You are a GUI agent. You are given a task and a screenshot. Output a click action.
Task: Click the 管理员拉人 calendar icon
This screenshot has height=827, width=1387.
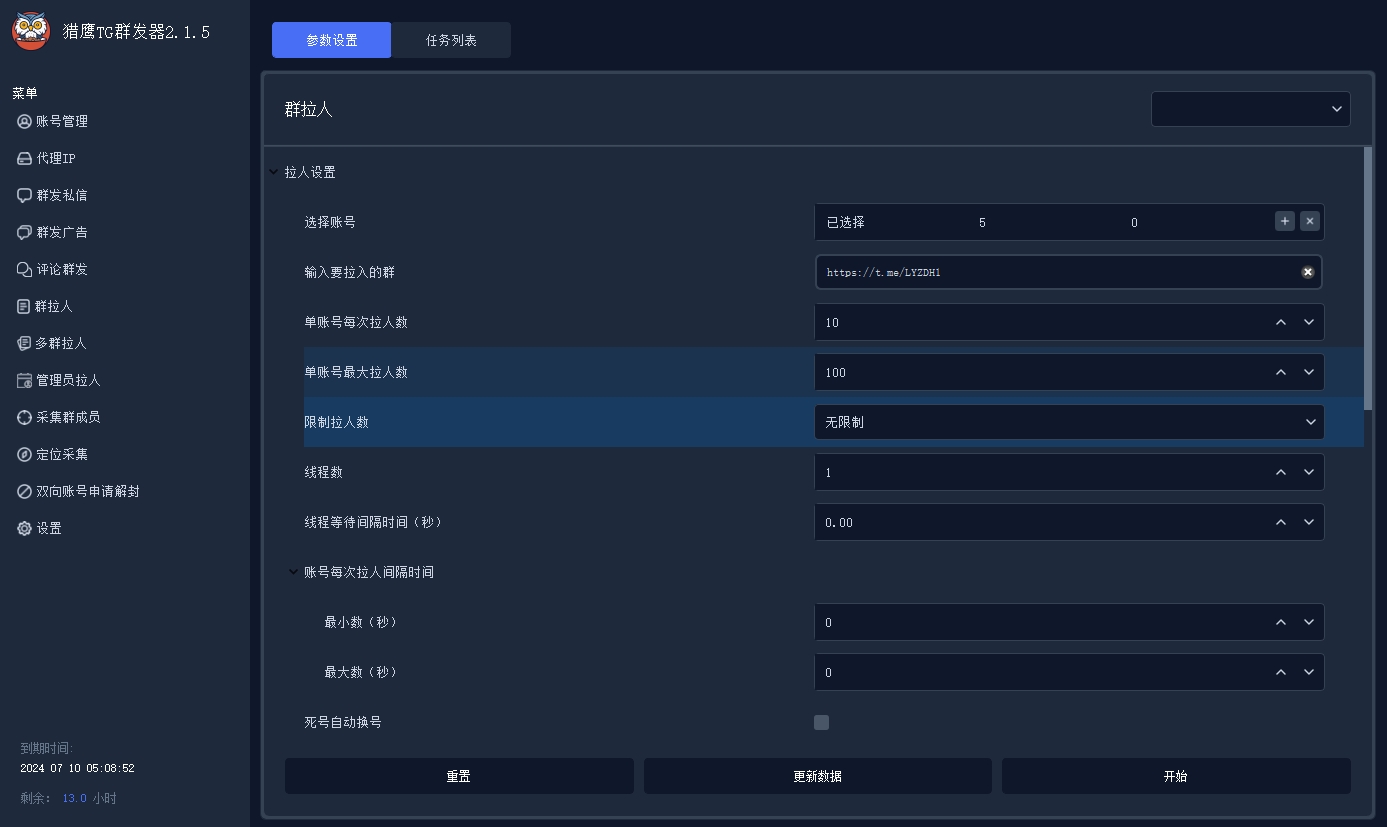coord(25,380)
